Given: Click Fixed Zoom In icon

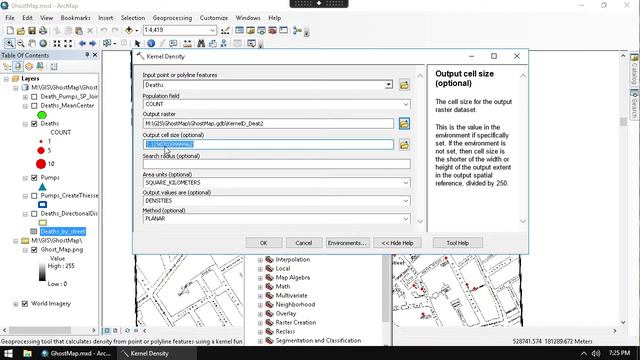Looking at the screenshot, I should point(57,43).
